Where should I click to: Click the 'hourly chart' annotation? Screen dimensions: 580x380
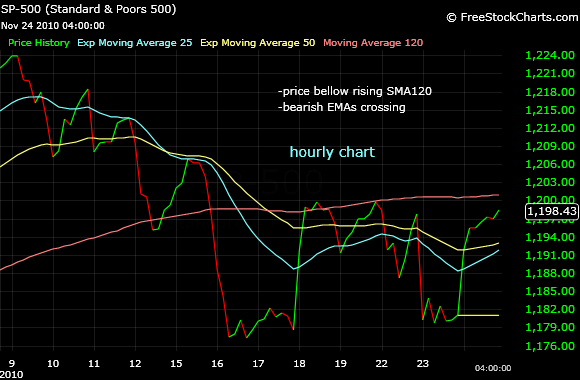coord(332,152)
